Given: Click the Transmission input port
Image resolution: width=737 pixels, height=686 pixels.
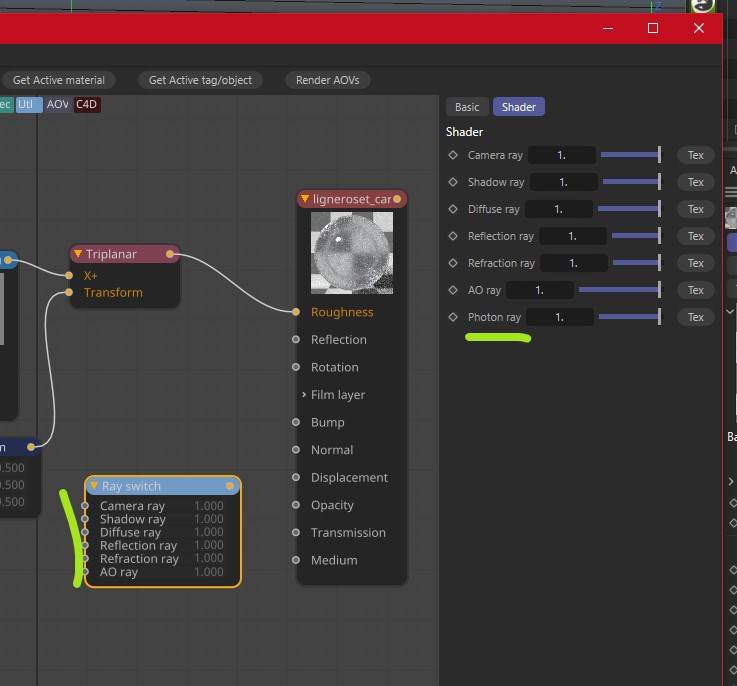Looking at the screenshot, I should click(x=296, y=532).
